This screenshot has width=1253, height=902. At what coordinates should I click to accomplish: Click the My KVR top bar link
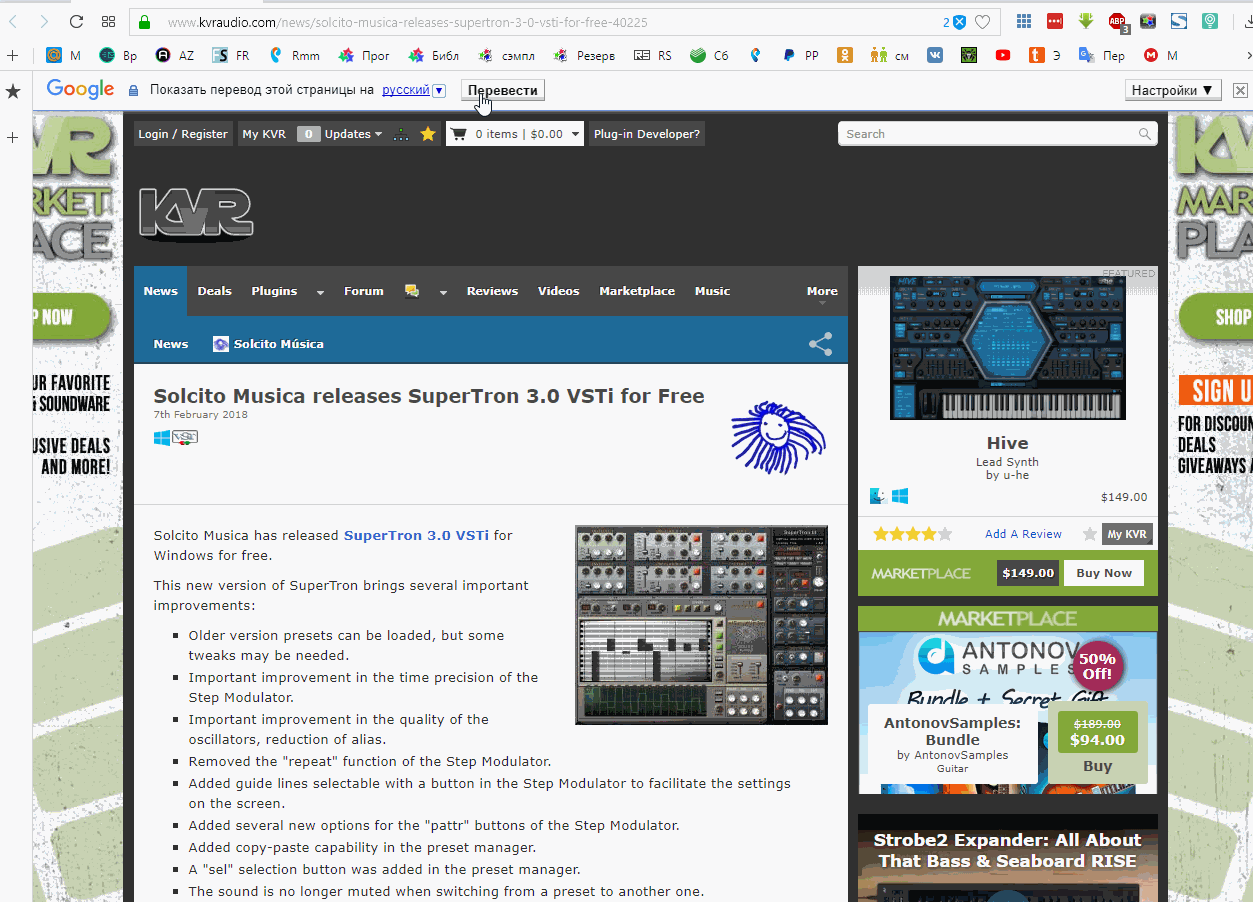[264, 134]
